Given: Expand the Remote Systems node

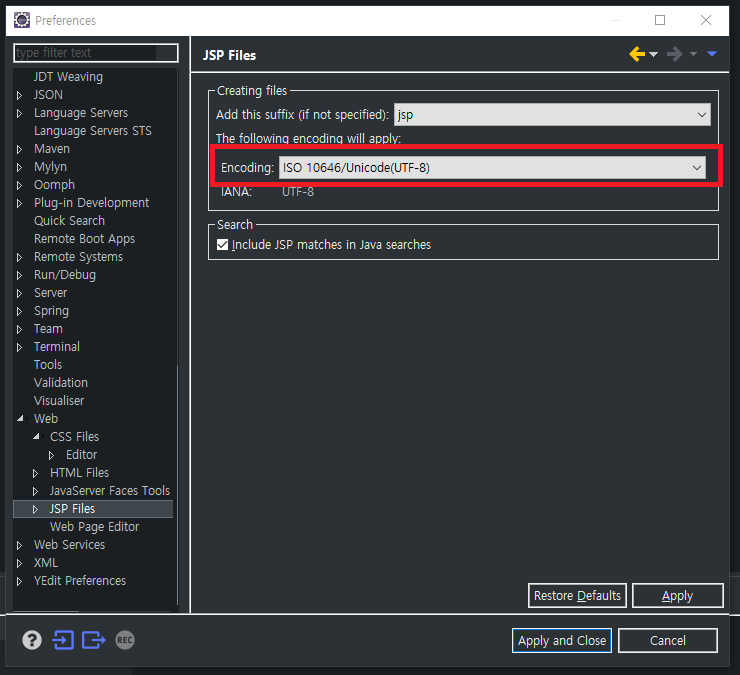Looking at the screenshot, I should click(x=19, y=257).
